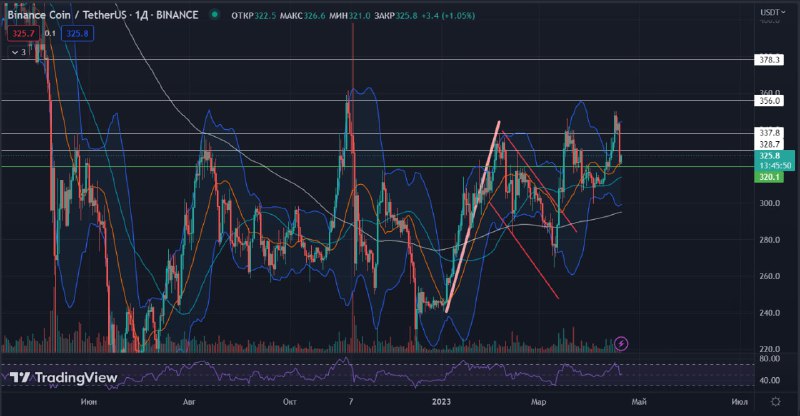Click the ОТКР opening value 322.5
The height and width of the screenshot is (416, 800).
265,16
